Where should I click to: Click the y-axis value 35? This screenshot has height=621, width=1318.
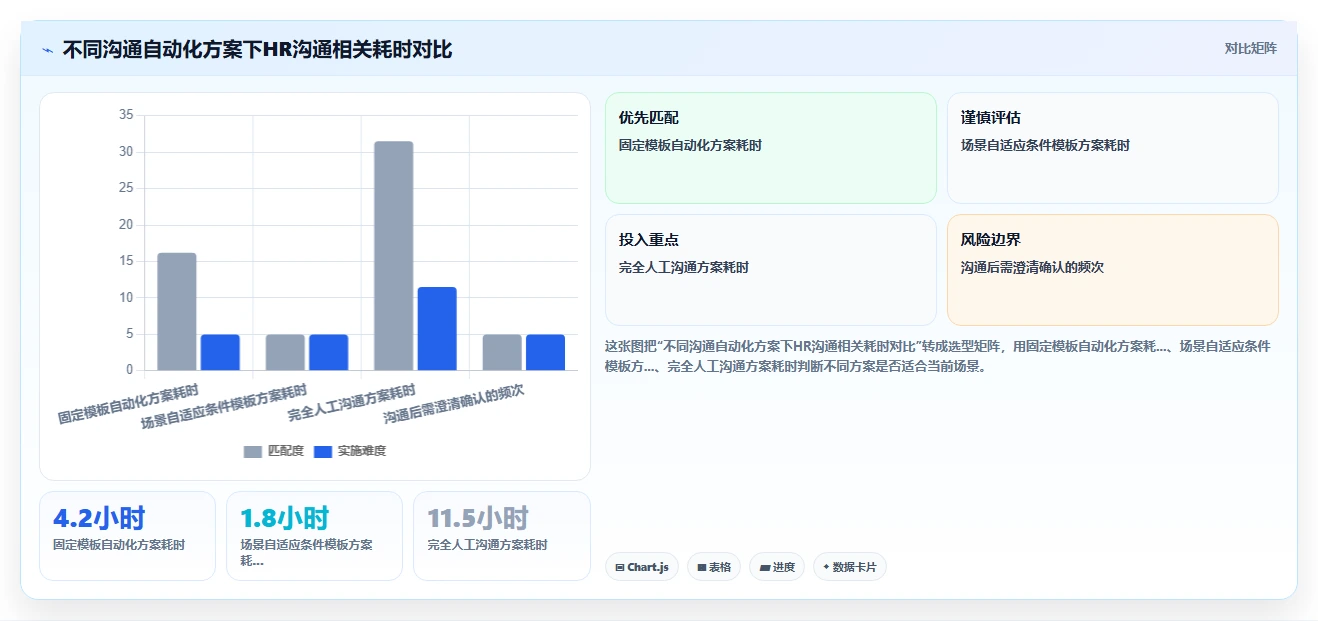click(x=126, y=115)
